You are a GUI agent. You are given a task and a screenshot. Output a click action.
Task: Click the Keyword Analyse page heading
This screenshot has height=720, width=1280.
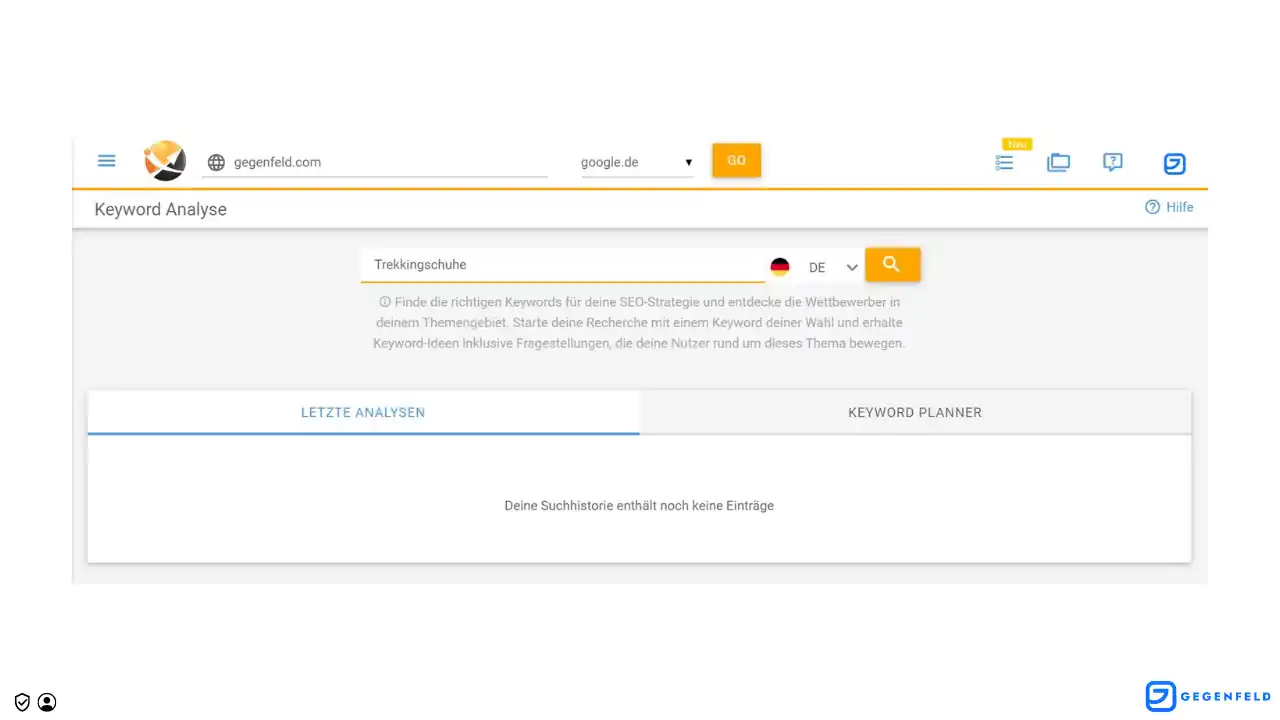160,209
